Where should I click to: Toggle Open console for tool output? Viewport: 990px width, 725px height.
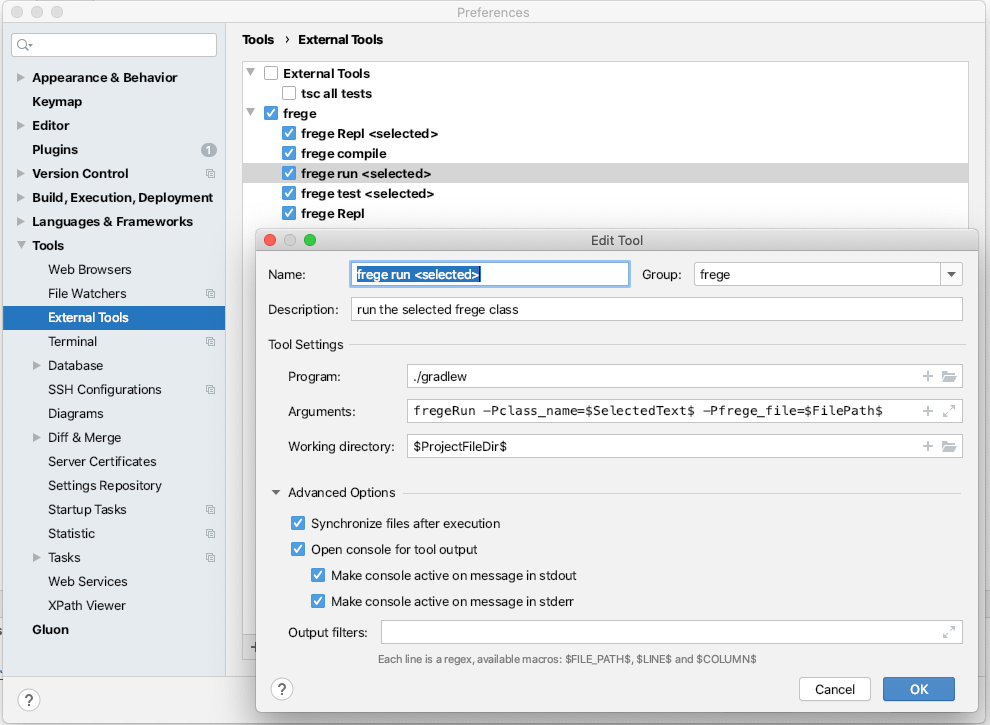coord(298,549)
